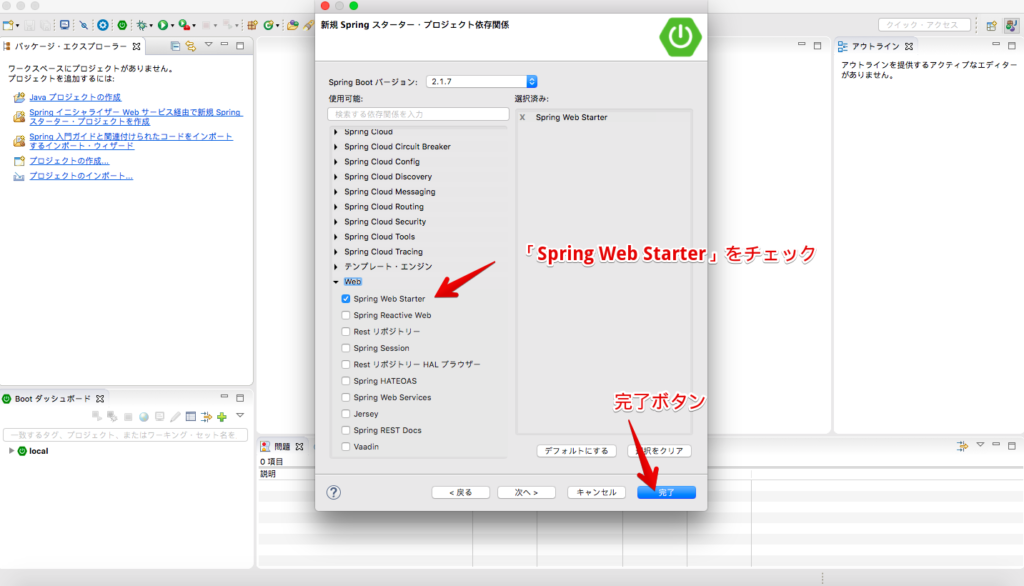Collapse the Web dependency group

click(x=335, y=281)
